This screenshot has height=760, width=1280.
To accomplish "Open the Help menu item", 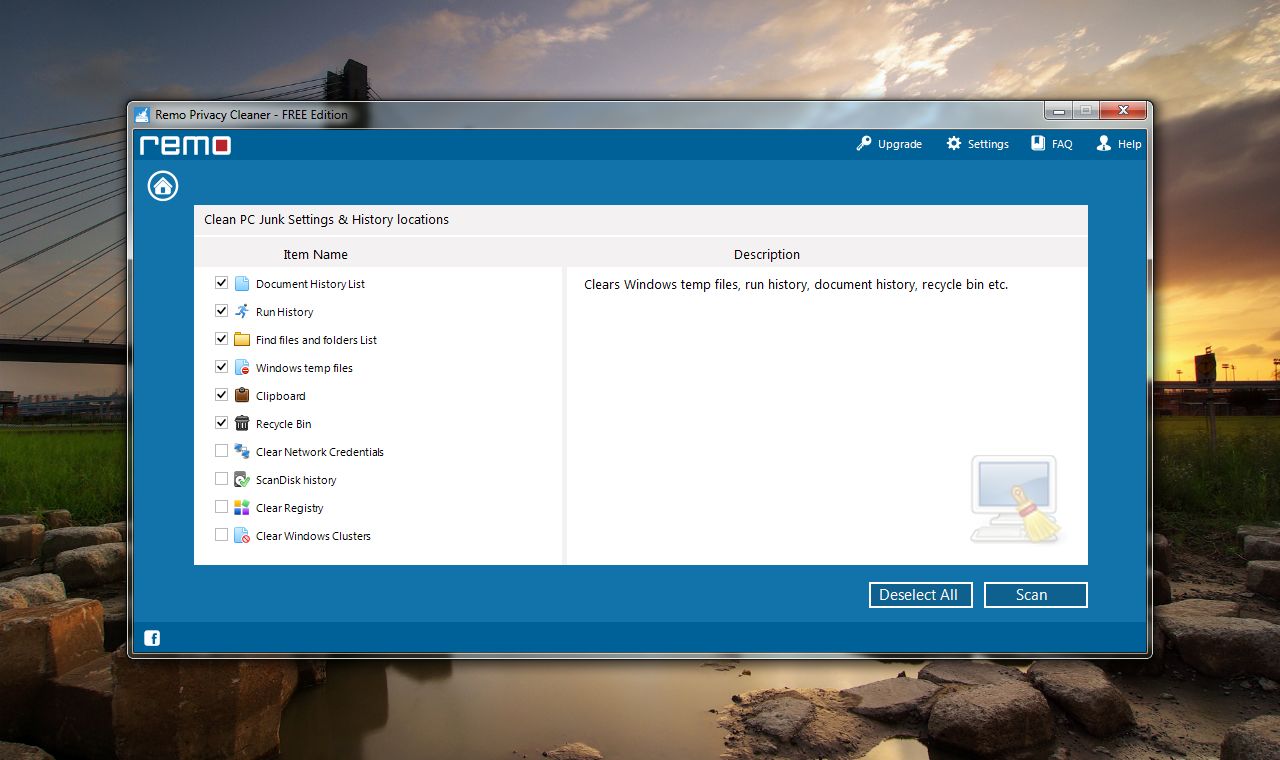I will coord(1119,144).
